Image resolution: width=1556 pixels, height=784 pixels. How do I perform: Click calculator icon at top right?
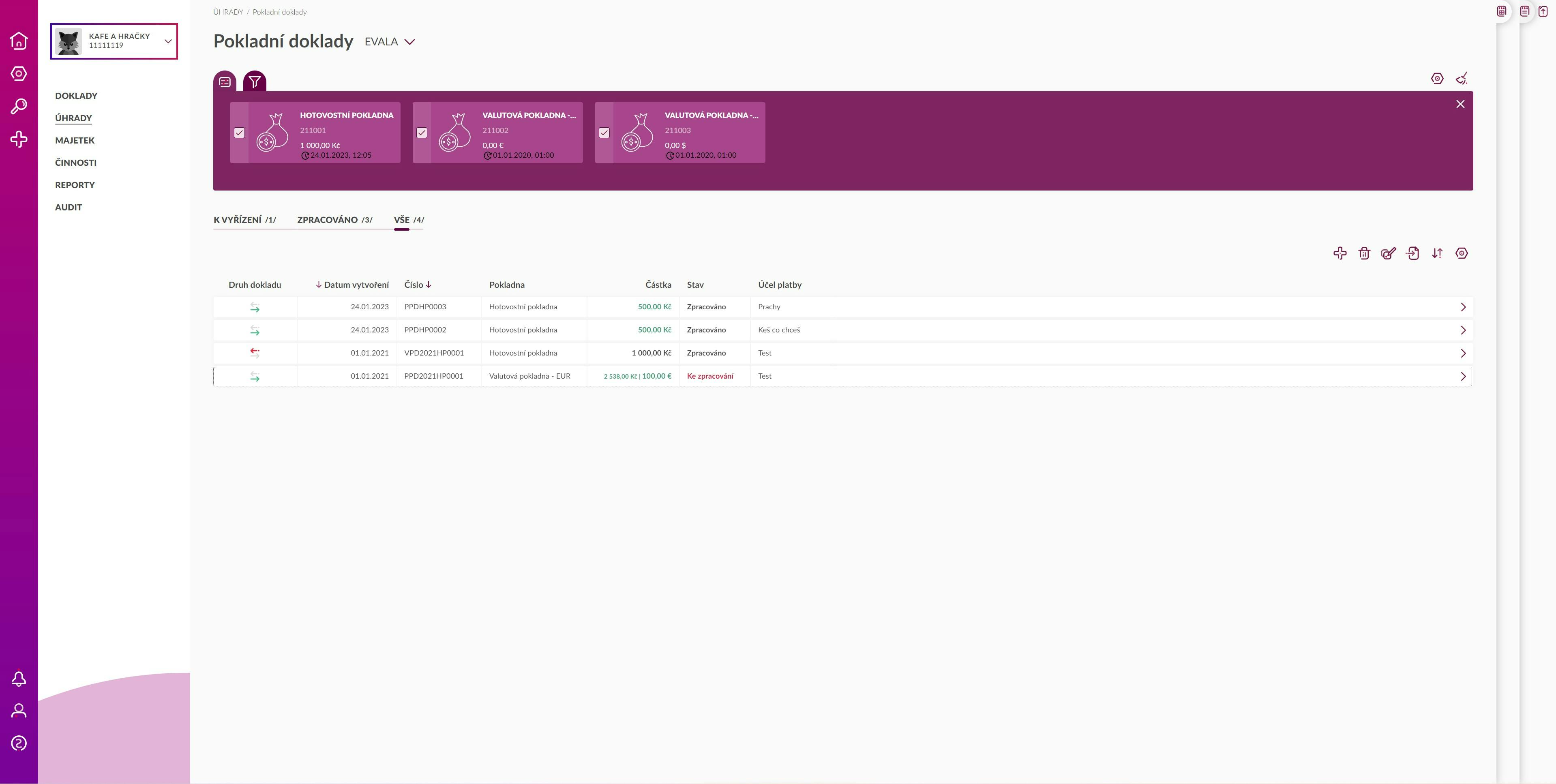[x=1502, y=11]
